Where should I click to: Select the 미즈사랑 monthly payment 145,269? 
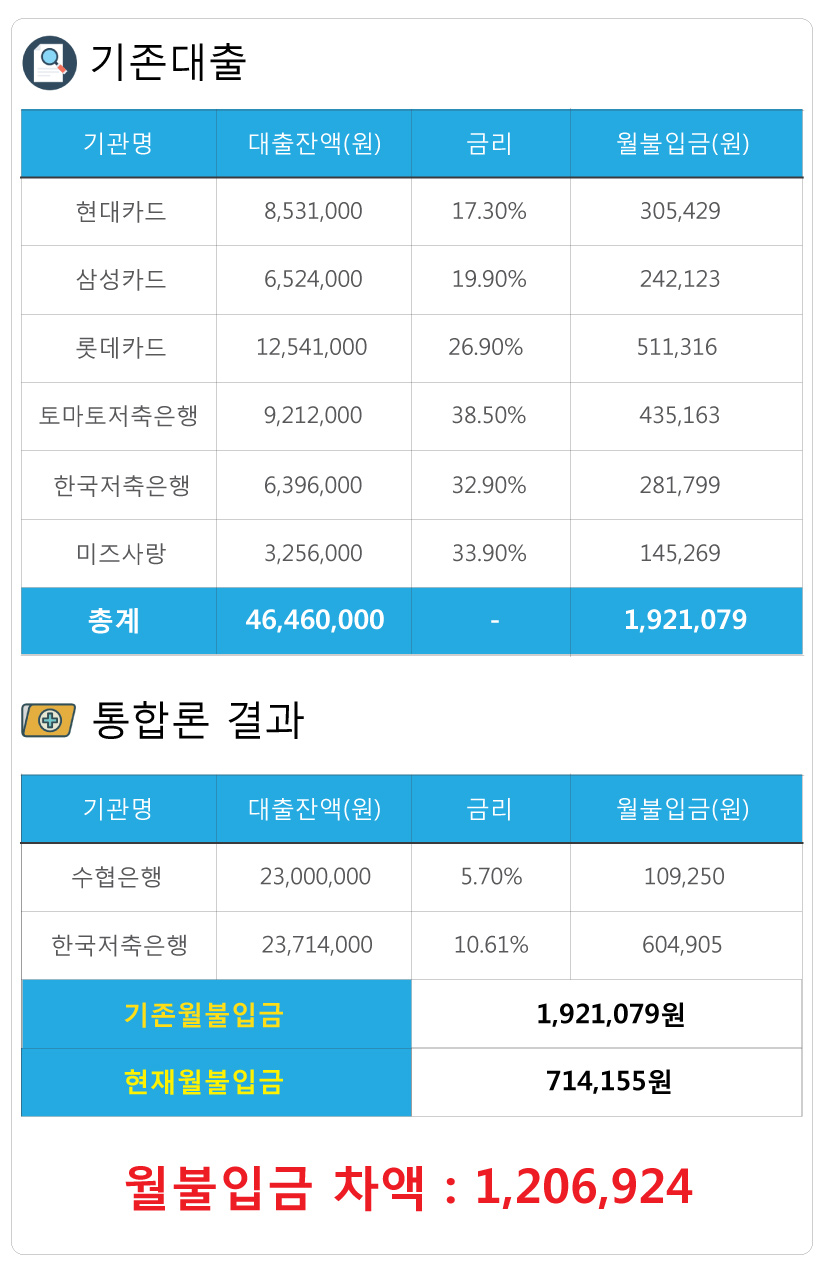pos(680,553)
